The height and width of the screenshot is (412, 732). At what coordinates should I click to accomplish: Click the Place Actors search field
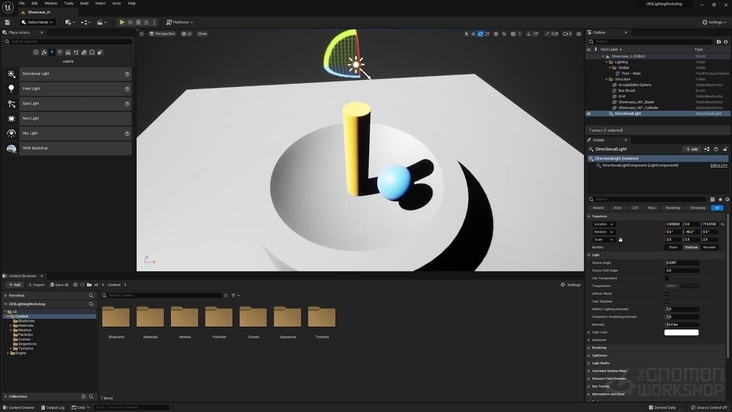coord(66,41)
